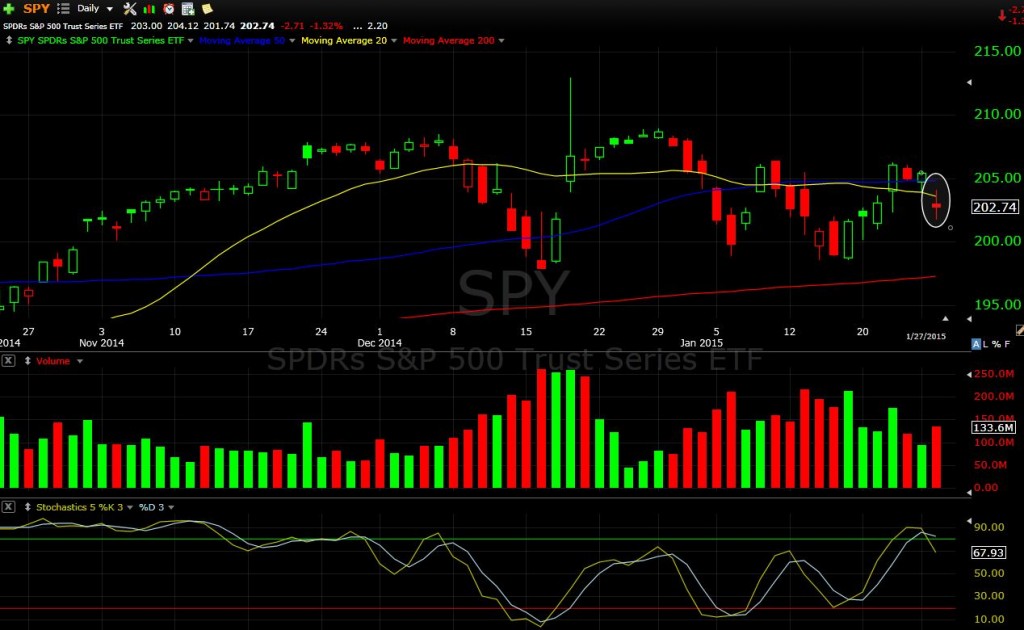Click the move arrows beside Volume
The width and height of the screenshot is (1024, 630).
point(27,360)
